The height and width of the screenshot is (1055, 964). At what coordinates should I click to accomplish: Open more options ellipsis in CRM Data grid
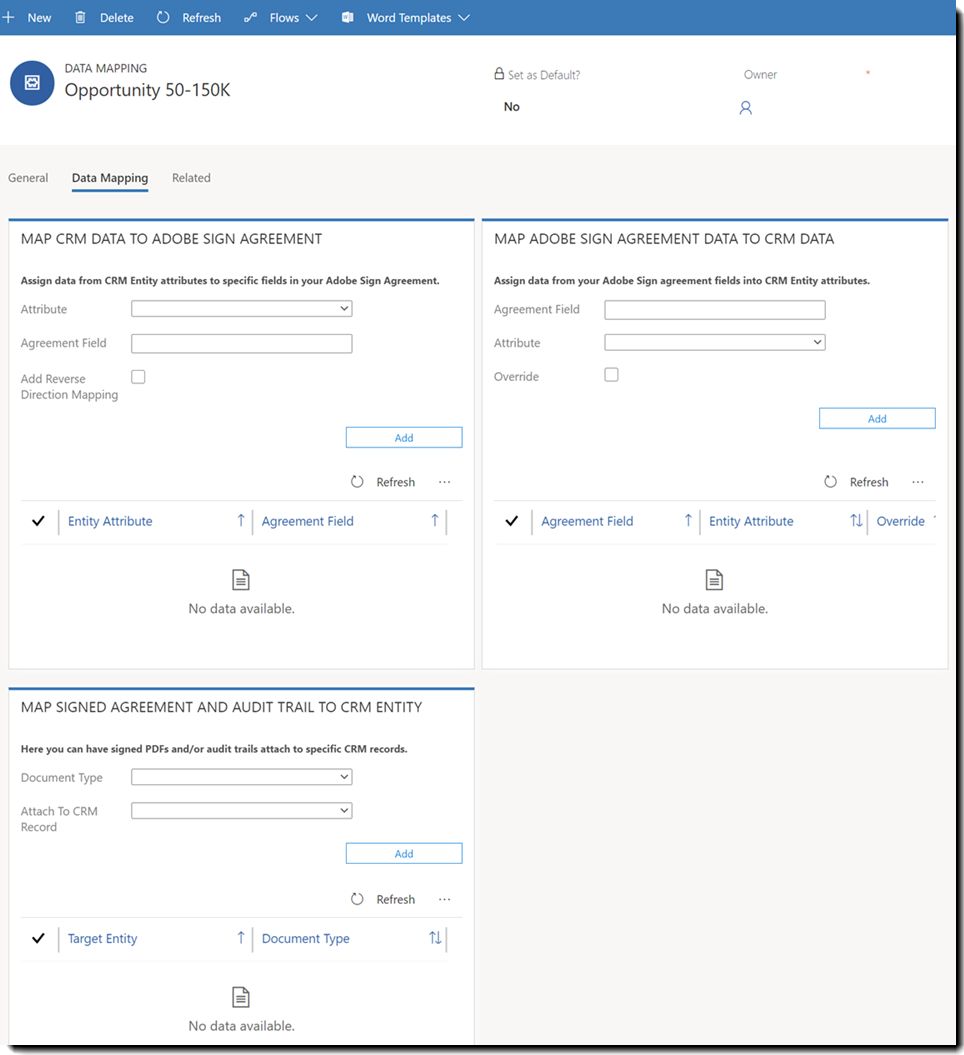(x=445, y=482)
